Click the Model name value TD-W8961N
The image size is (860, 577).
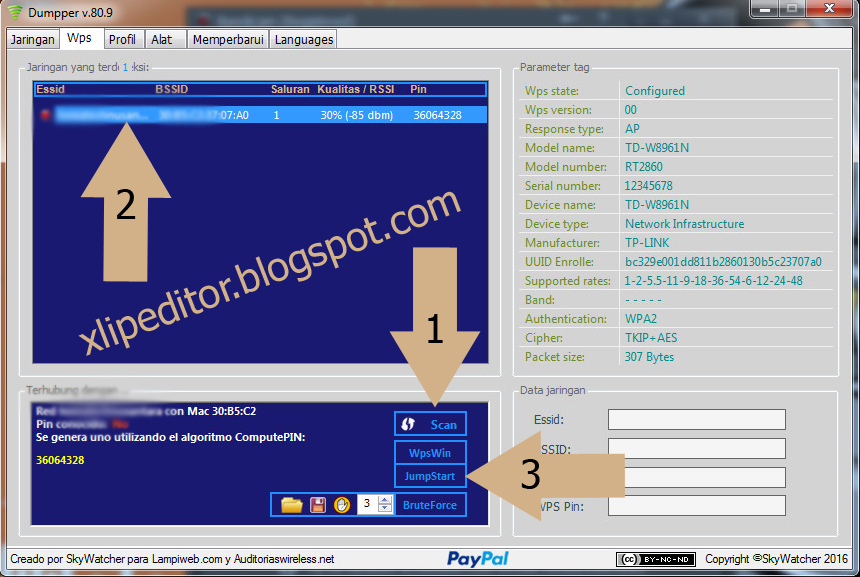[x=657, y=148]
